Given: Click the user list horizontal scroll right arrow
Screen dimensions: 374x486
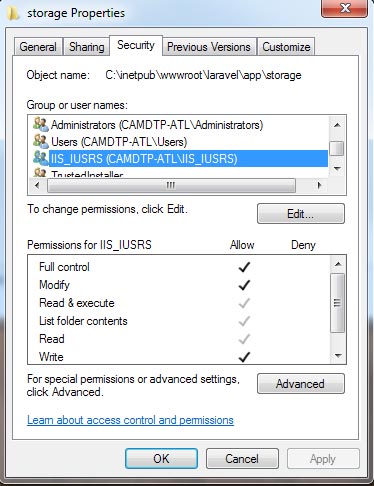Looking at the screenshot, I should pyautogui.click(x=319, y=185).
